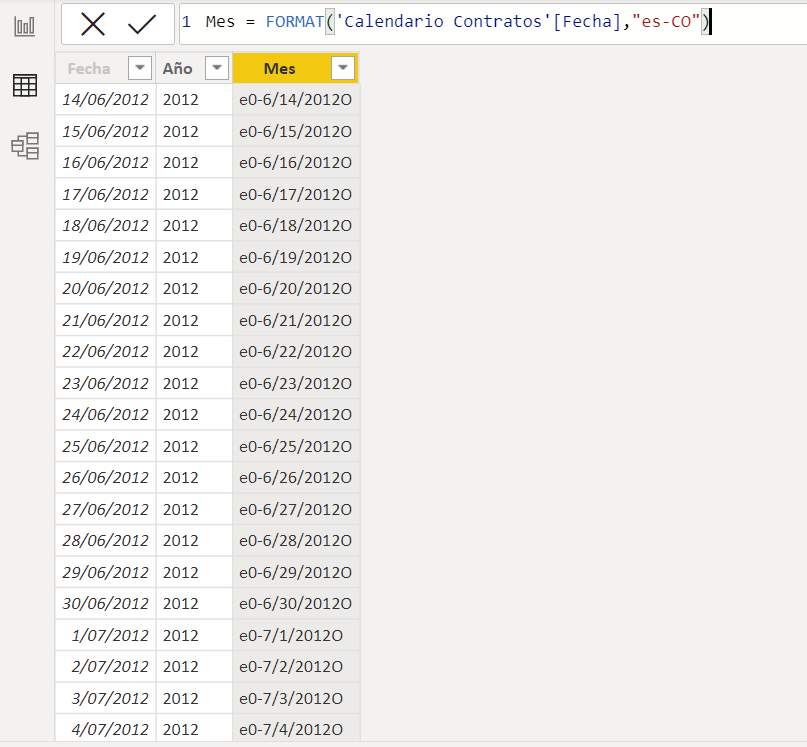Click Mes value e0-6/25/2012O
807x747 pixels.
pos(296,446)
